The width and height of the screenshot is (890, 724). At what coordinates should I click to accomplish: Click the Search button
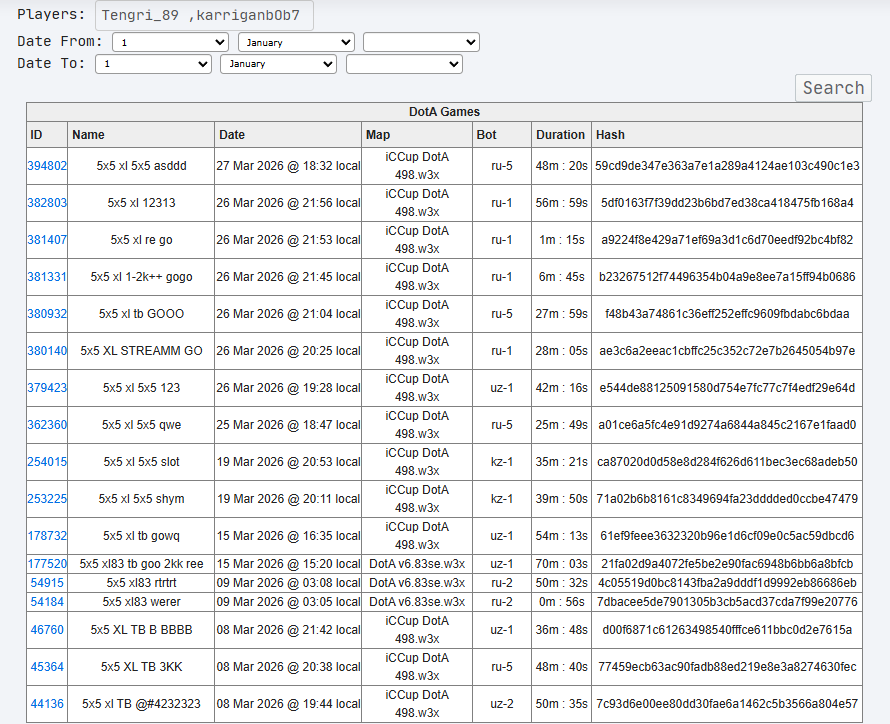point(833,88)
